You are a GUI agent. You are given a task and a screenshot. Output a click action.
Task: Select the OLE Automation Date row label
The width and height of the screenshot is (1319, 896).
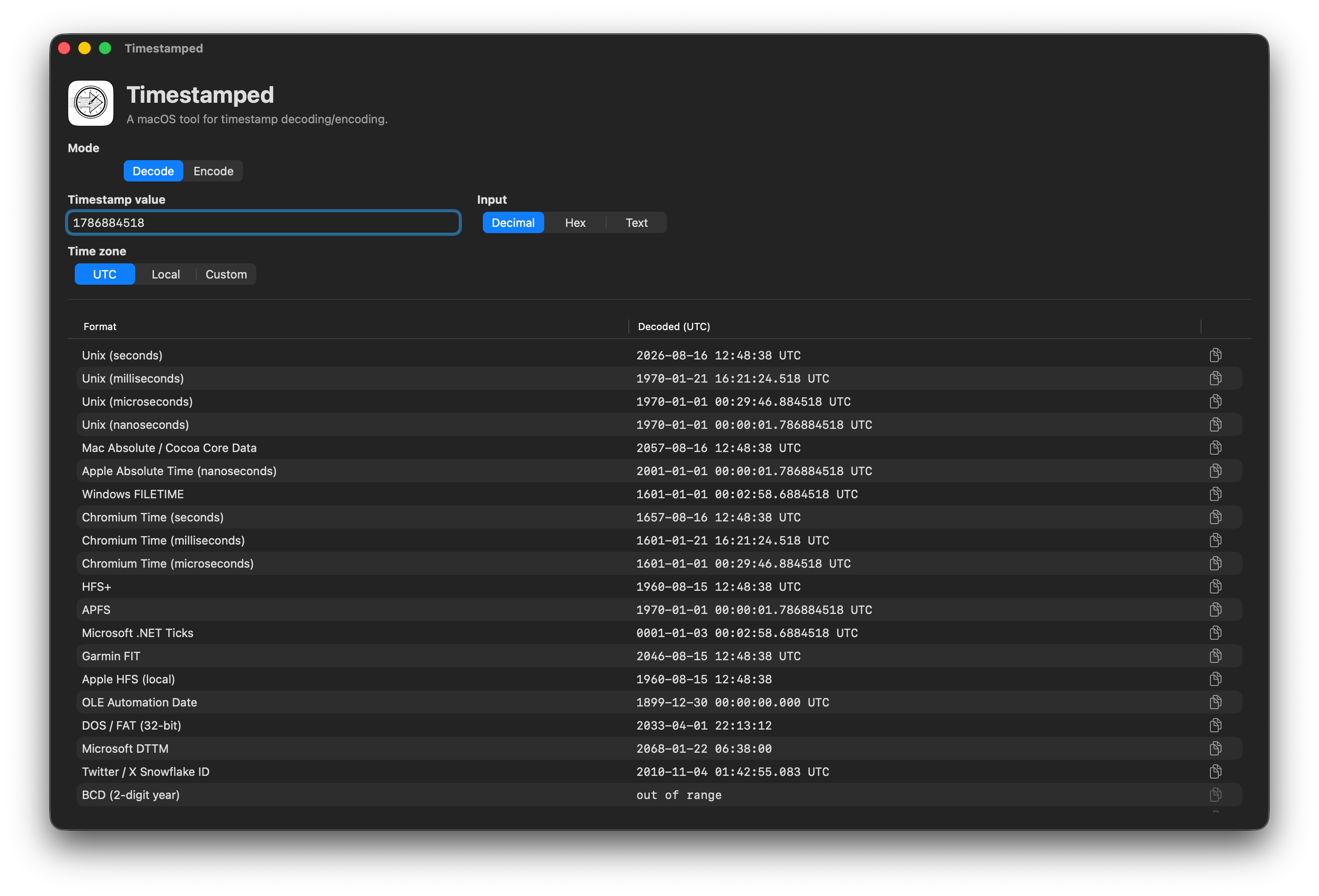(x=139, y=702)
